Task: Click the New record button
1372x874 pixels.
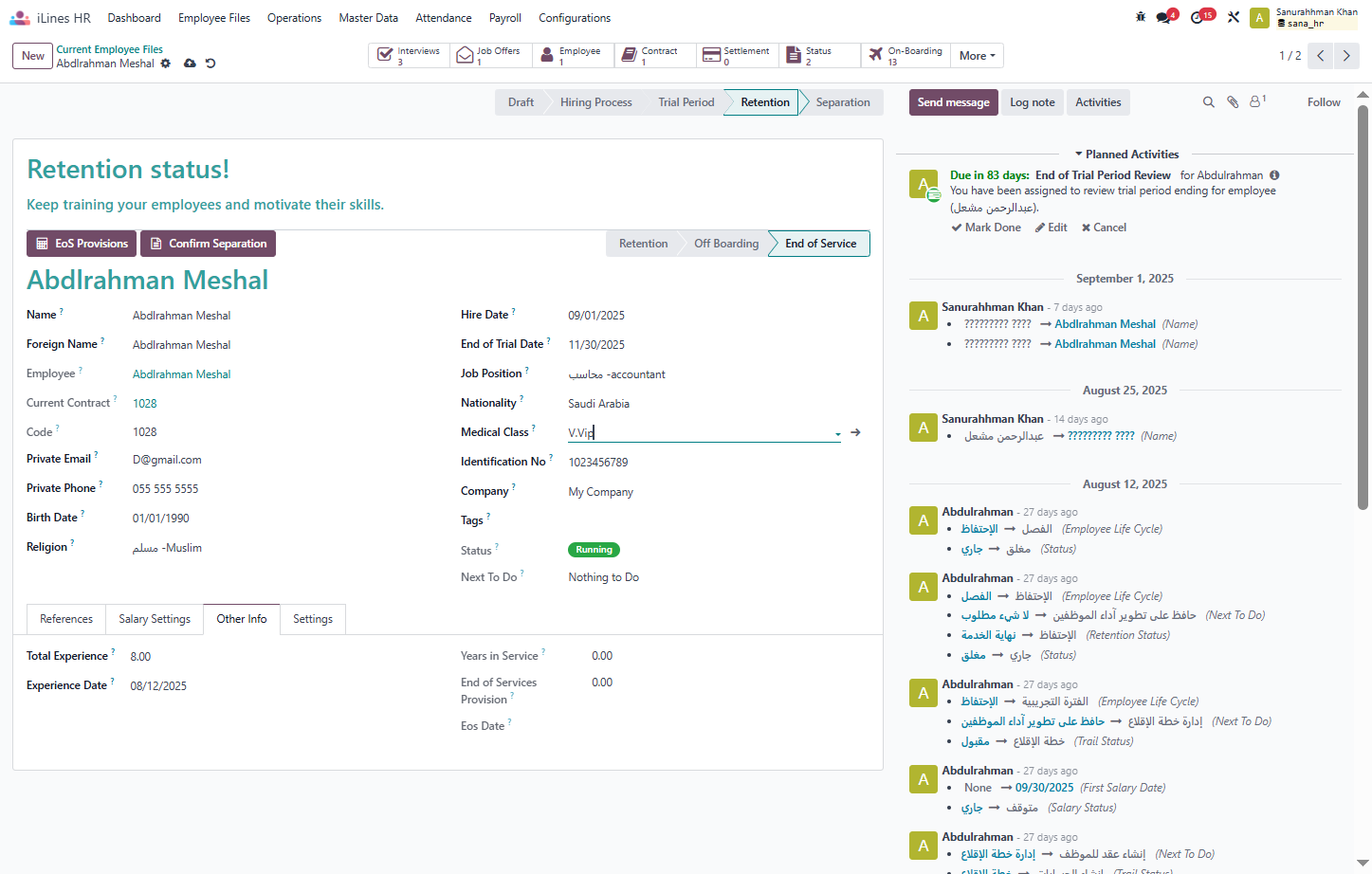Action: (x=33, y=56)
